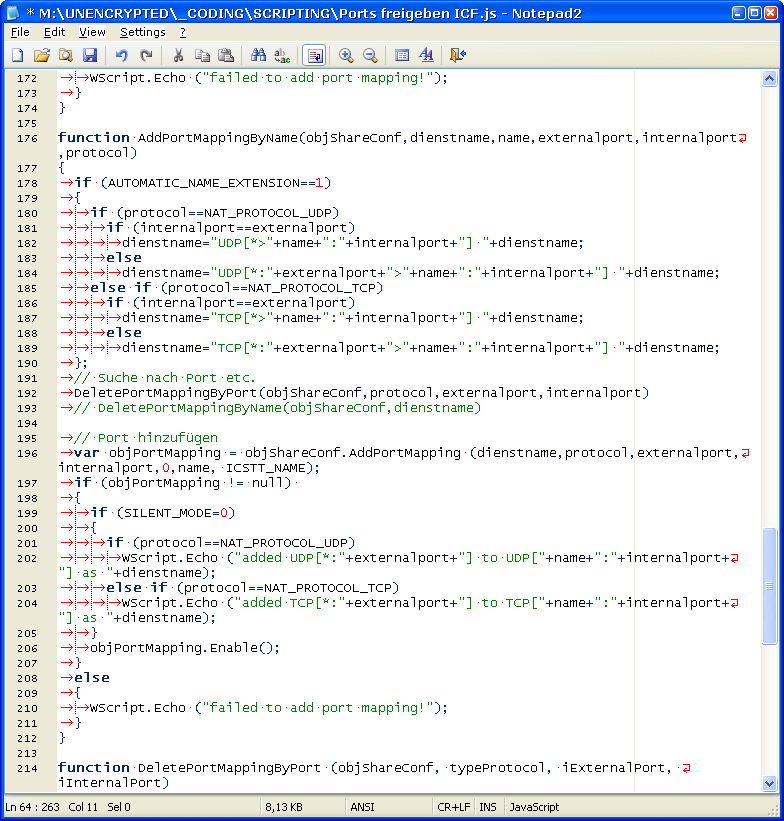Click 'var' keyword on line 196
This screenshot has width=784, height=821.
[x=86, y=453]
